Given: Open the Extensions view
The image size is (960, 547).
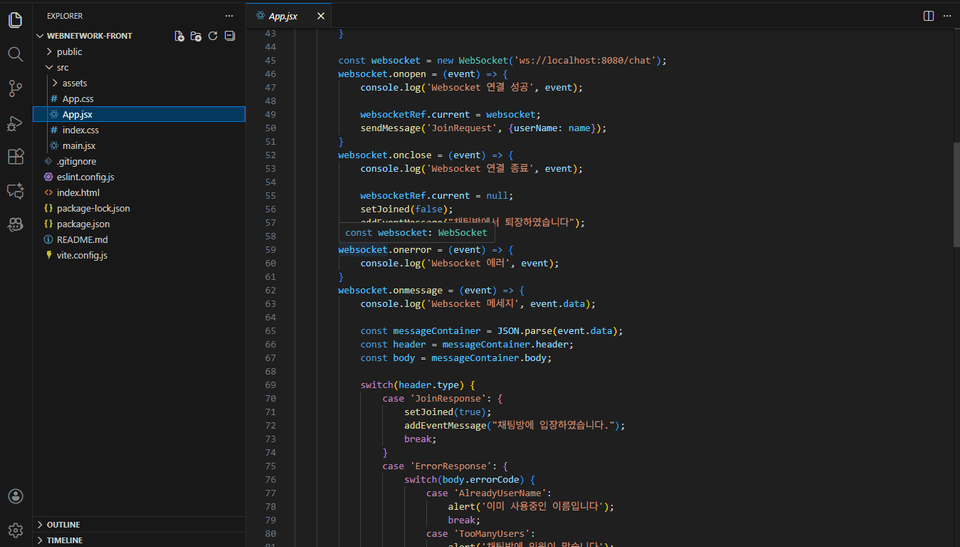Looking at the screenshot, I should click(15, 157).
